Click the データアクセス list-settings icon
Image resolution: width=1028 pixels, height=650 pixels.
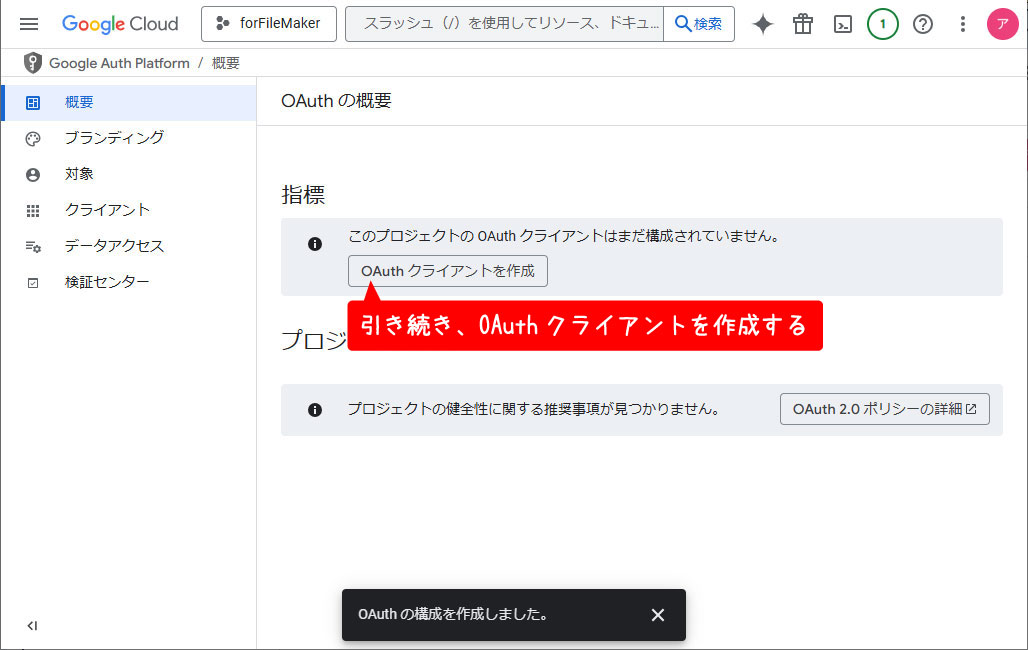tap(33, 247)
